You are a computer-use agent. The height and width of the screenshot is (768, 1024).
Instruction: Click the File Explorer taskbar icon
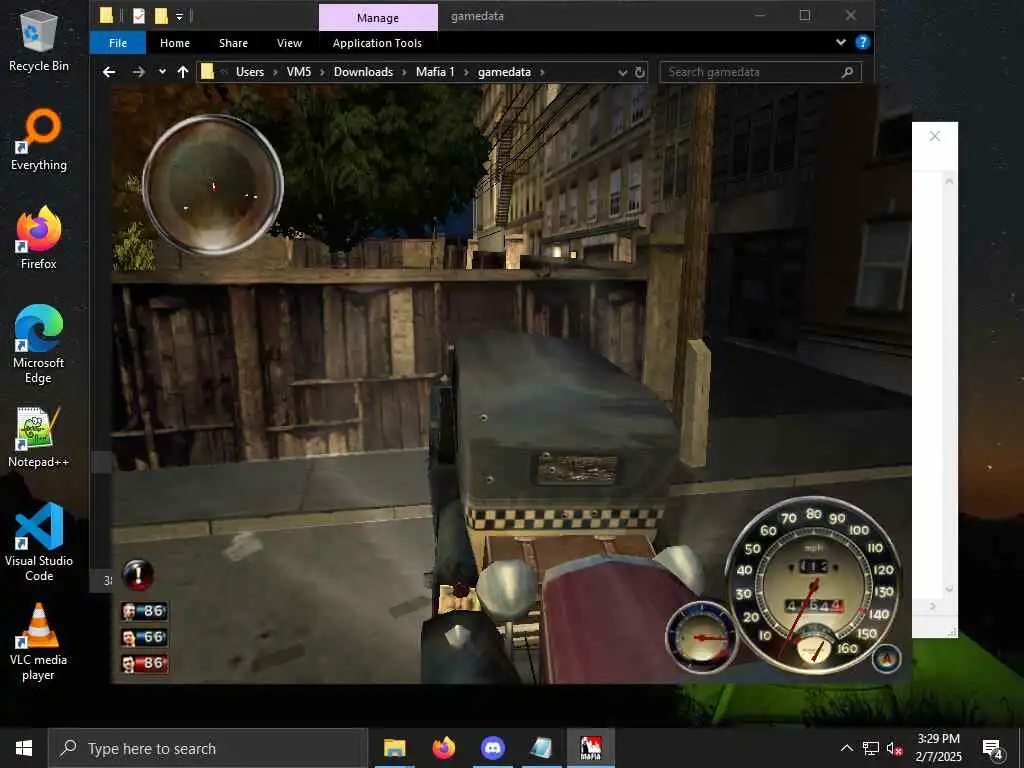point(394,748)
